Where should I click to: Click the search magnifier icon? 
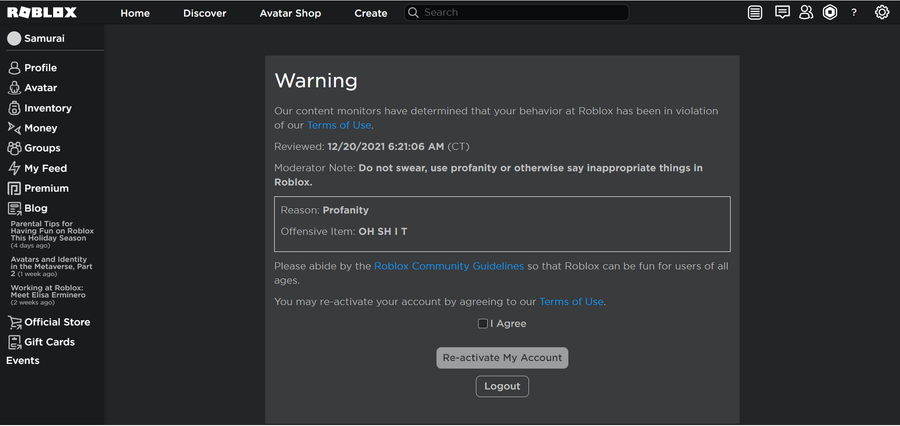pos(414,13)
